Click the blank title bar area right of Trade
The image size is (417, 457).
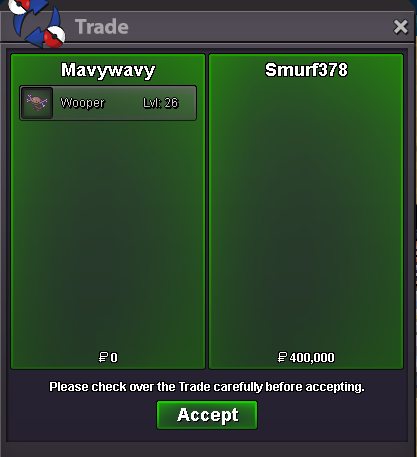[x=260, y=27]
